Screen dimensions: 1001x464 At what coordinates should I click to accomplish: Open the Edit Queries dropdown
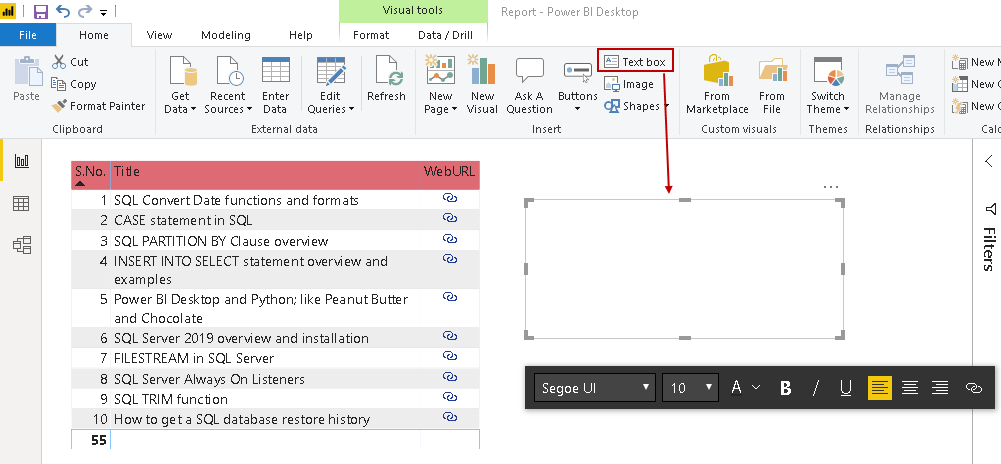(x=331, y=85)
